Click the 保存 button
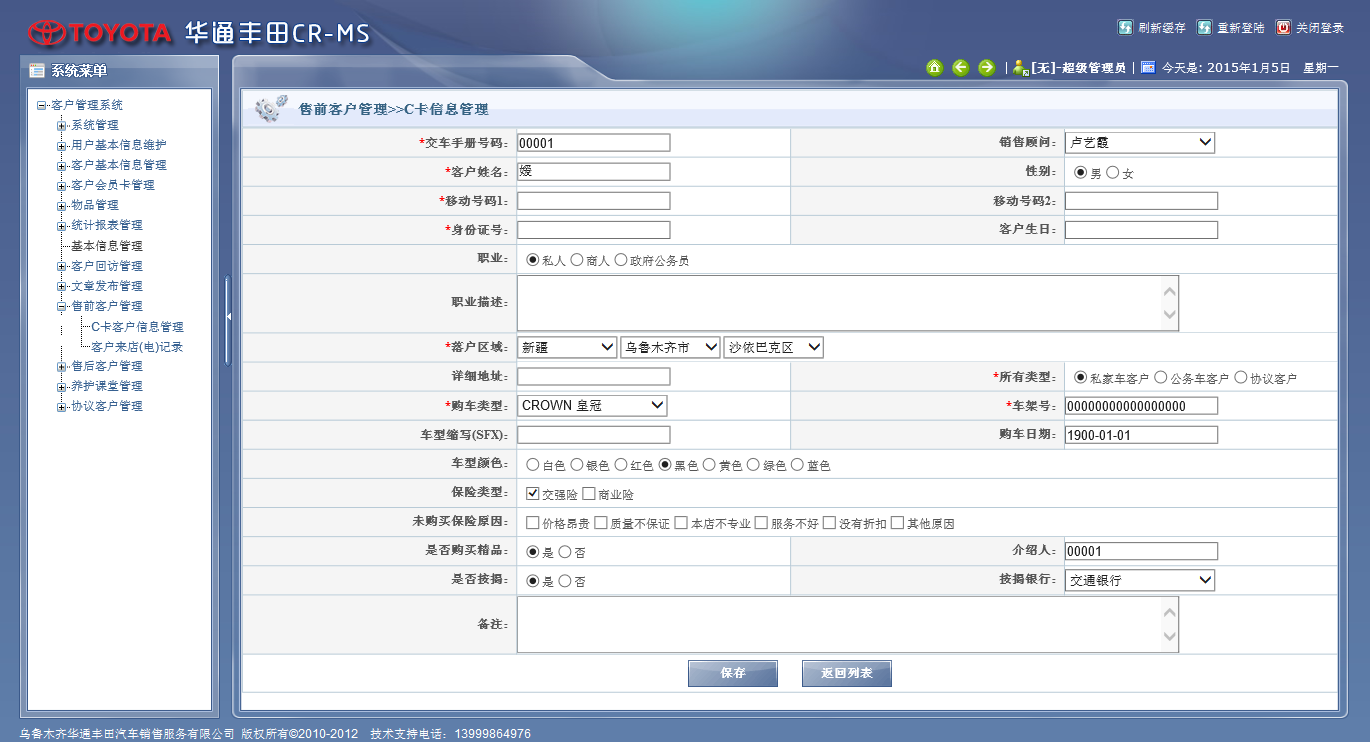 coord(732,674)
